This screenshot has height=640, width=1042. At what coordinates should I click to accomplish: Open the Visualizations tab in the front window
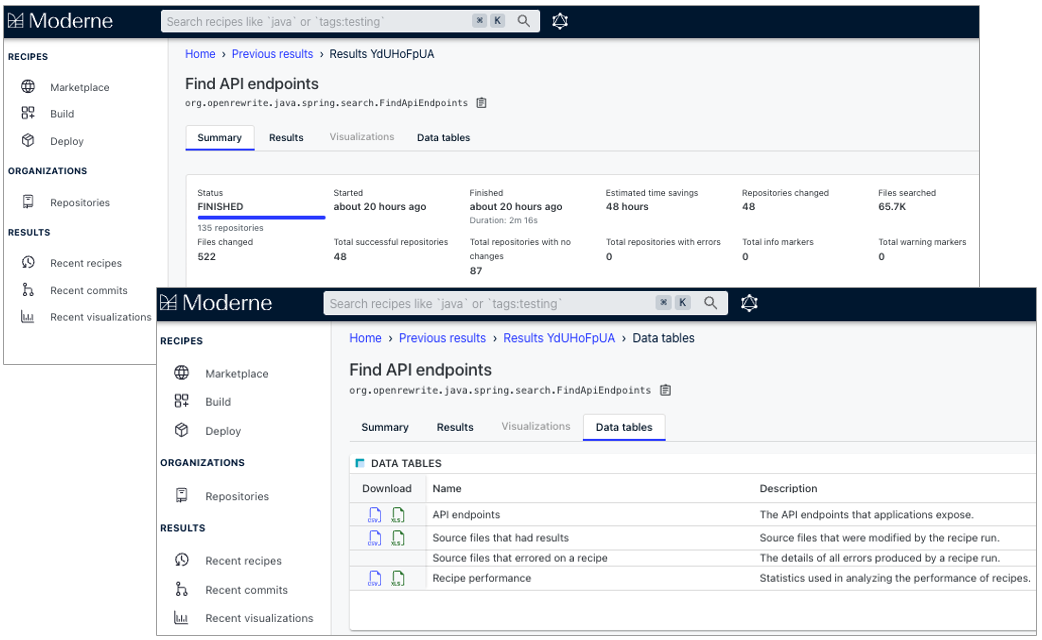(x=536, y=427)
